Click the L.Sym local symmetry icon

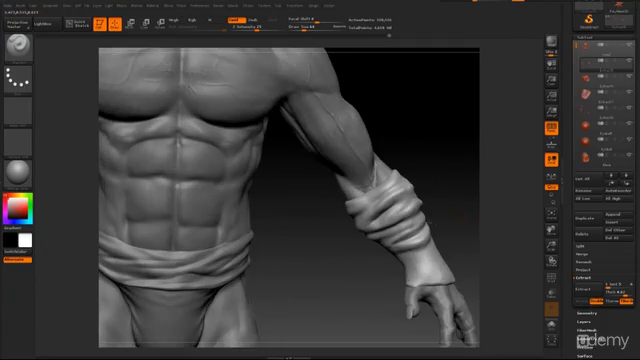pos(551,176)
